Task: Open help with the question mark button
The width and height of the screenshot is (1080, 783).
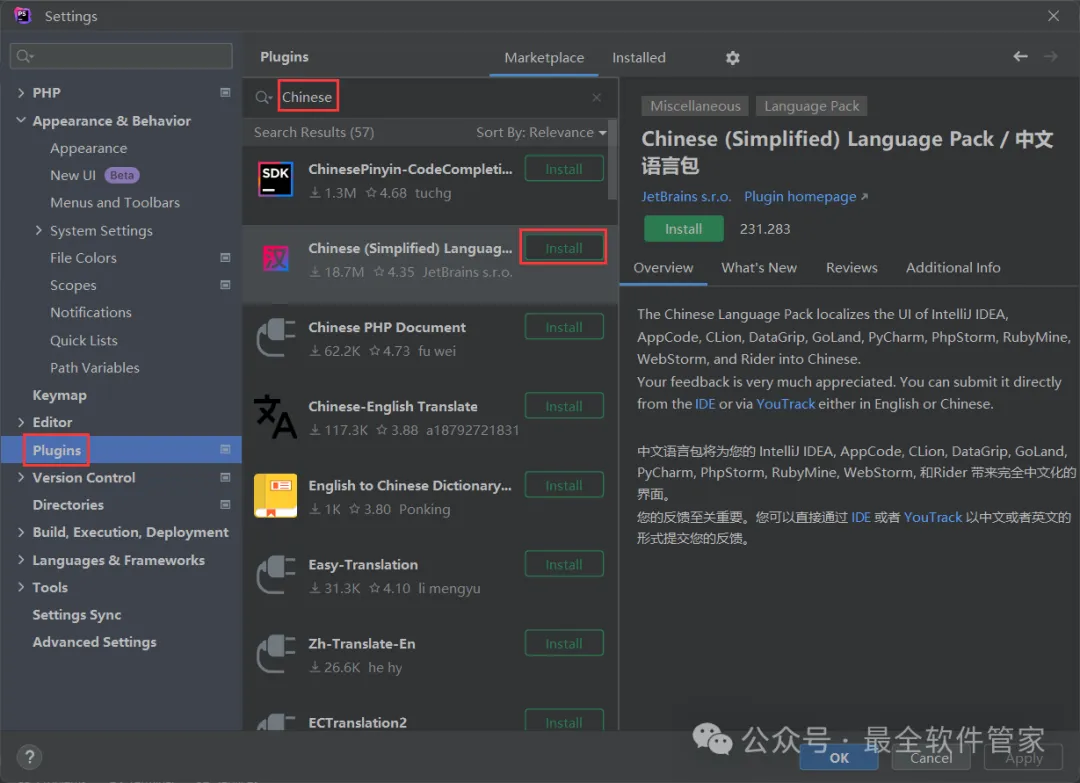Action: click(30, 758)
